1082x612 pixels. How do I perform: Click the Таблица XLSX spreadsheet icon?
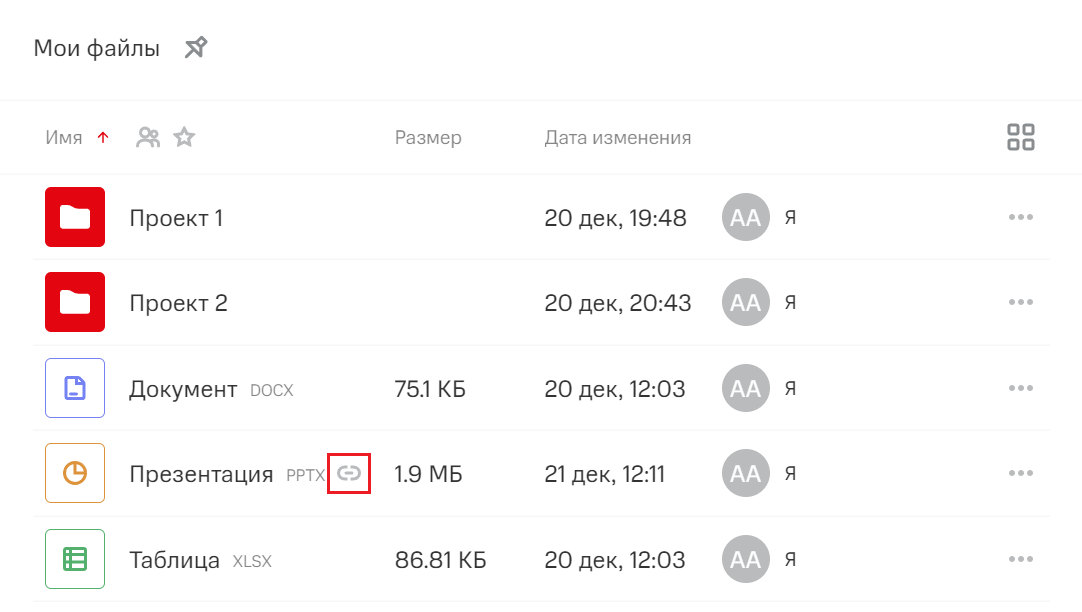(x=75, y=559)
